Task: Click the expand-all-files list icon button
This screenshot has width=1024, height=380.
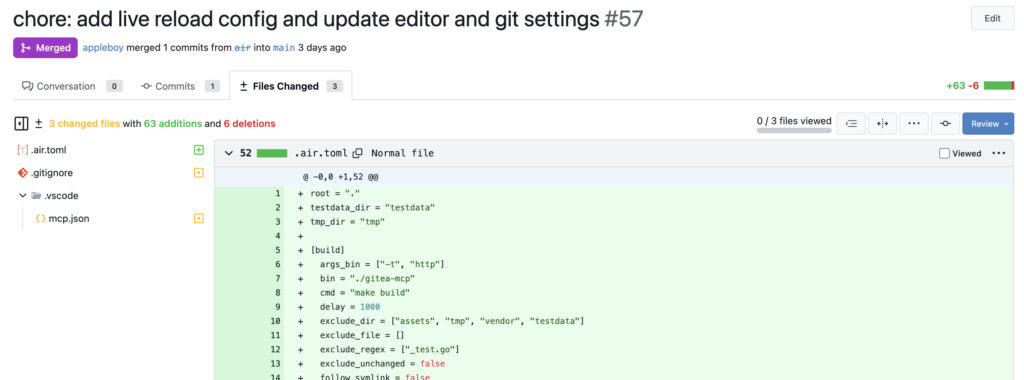Action: click(851, 123)
